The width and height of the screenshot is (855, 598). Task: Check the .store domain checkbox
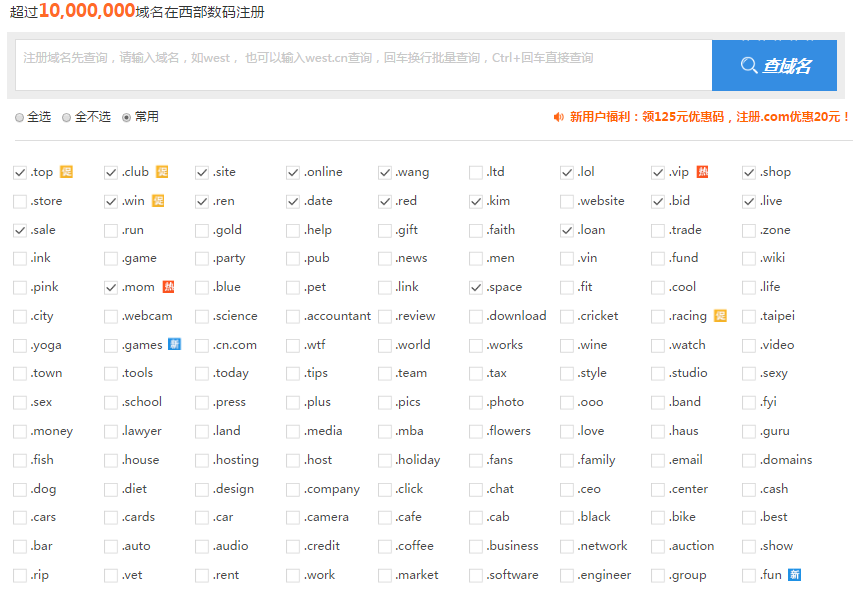pyautogui.click(x=20, y=202)
